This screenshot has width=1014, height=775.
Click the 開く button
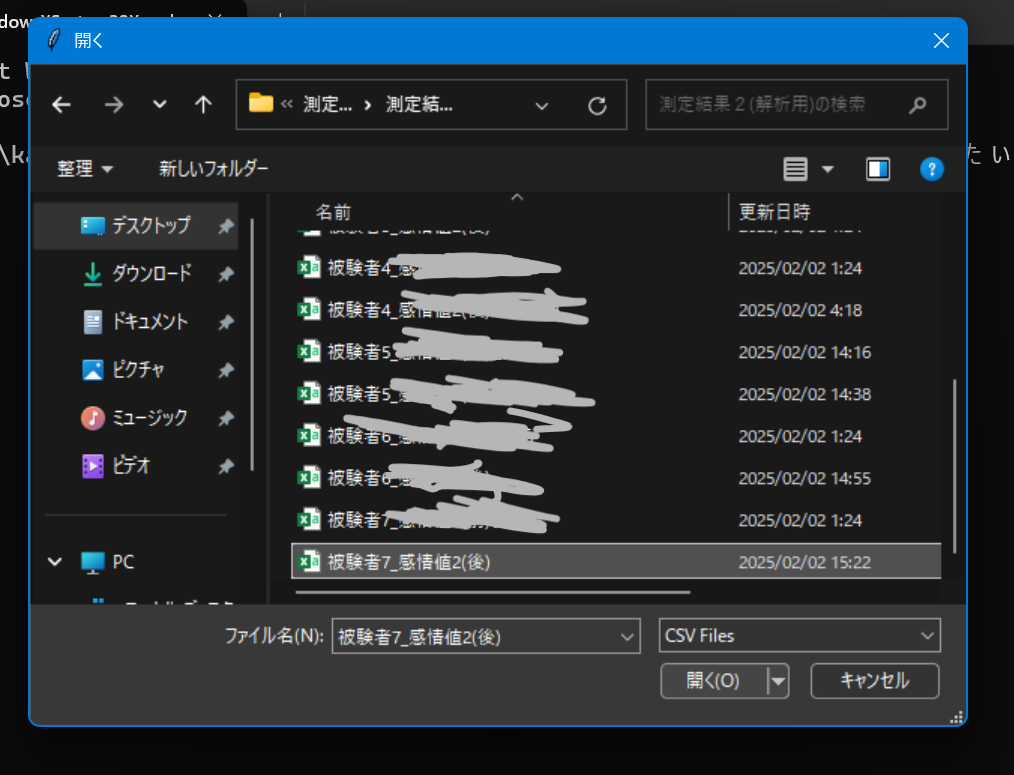(x=714, y=680)
